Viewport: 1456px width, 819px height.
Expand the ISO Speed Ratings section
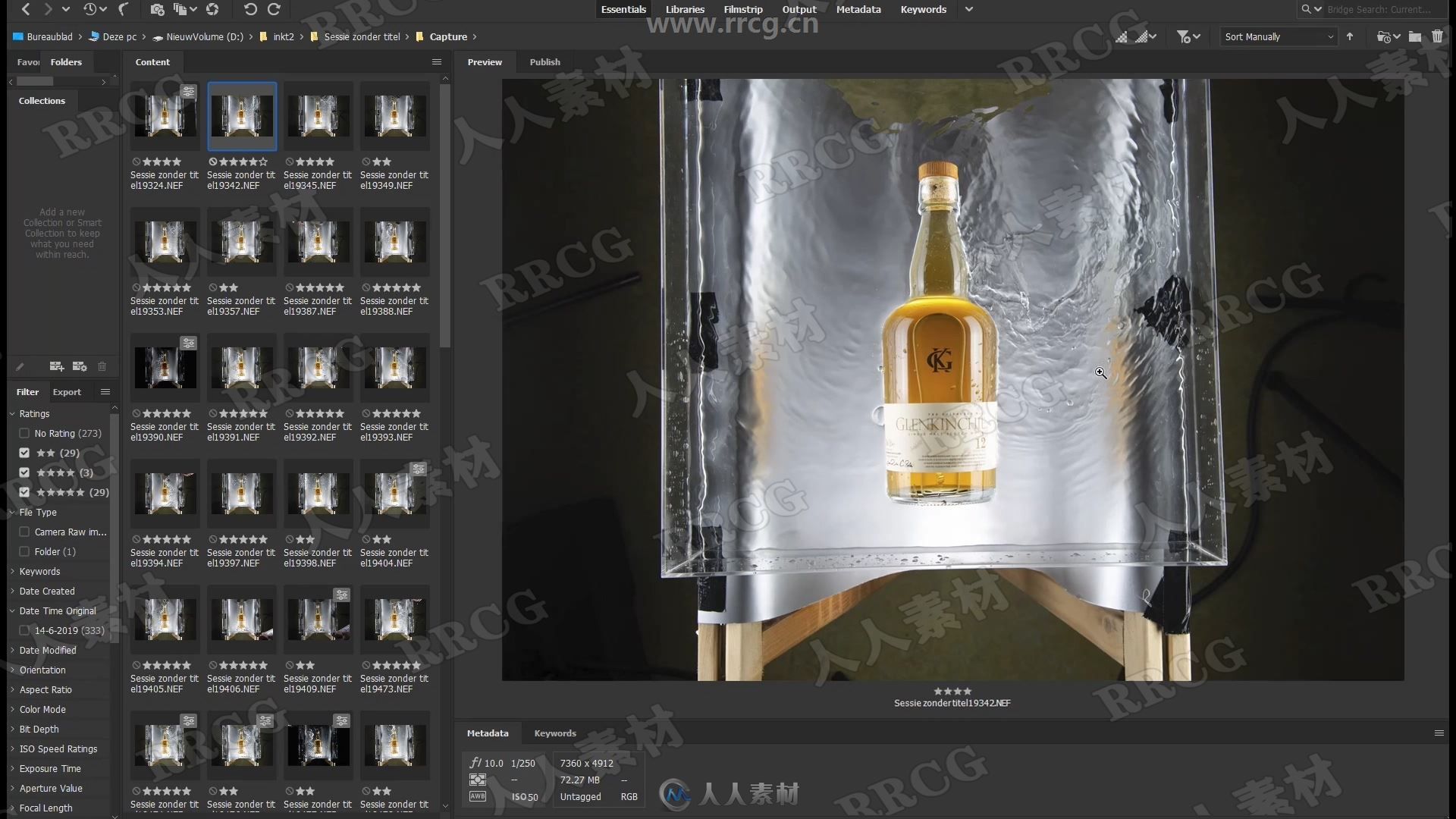[x=12, y=748]
